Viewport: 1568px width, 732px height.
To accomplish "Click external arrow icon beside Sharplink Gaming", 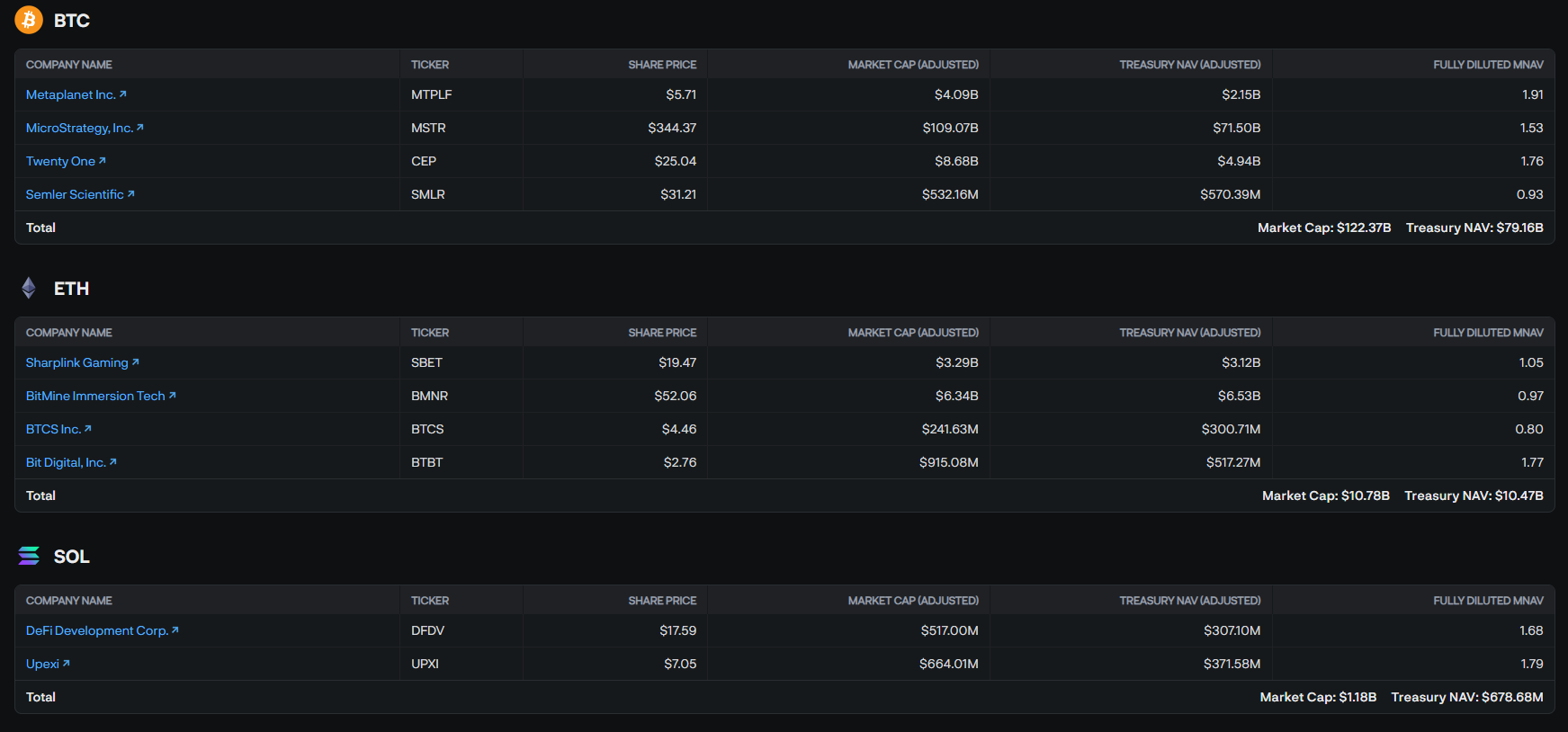I will [135, 362].
